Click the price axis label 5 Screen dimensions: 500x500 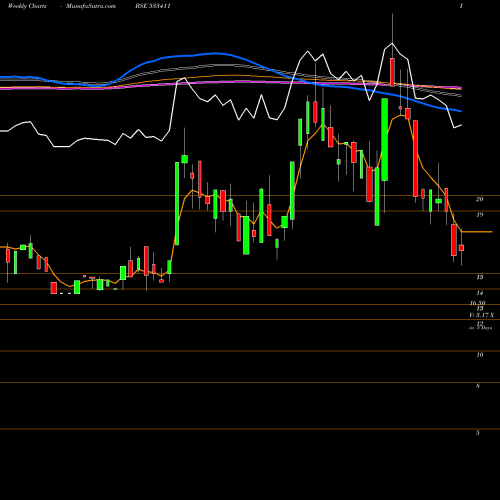[x=478, y=433]
